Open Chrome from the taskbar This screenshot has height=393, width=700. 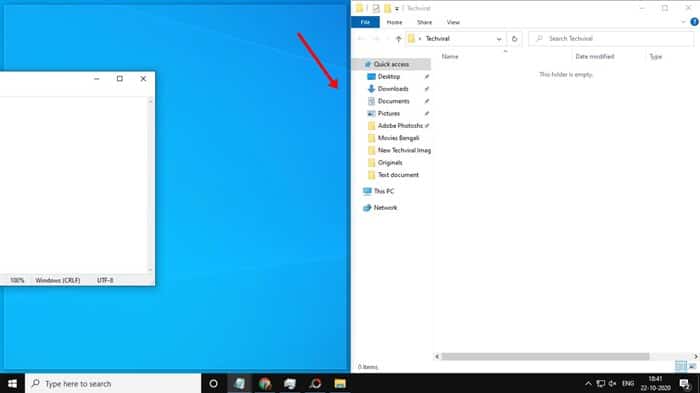[x=265, y=384]
